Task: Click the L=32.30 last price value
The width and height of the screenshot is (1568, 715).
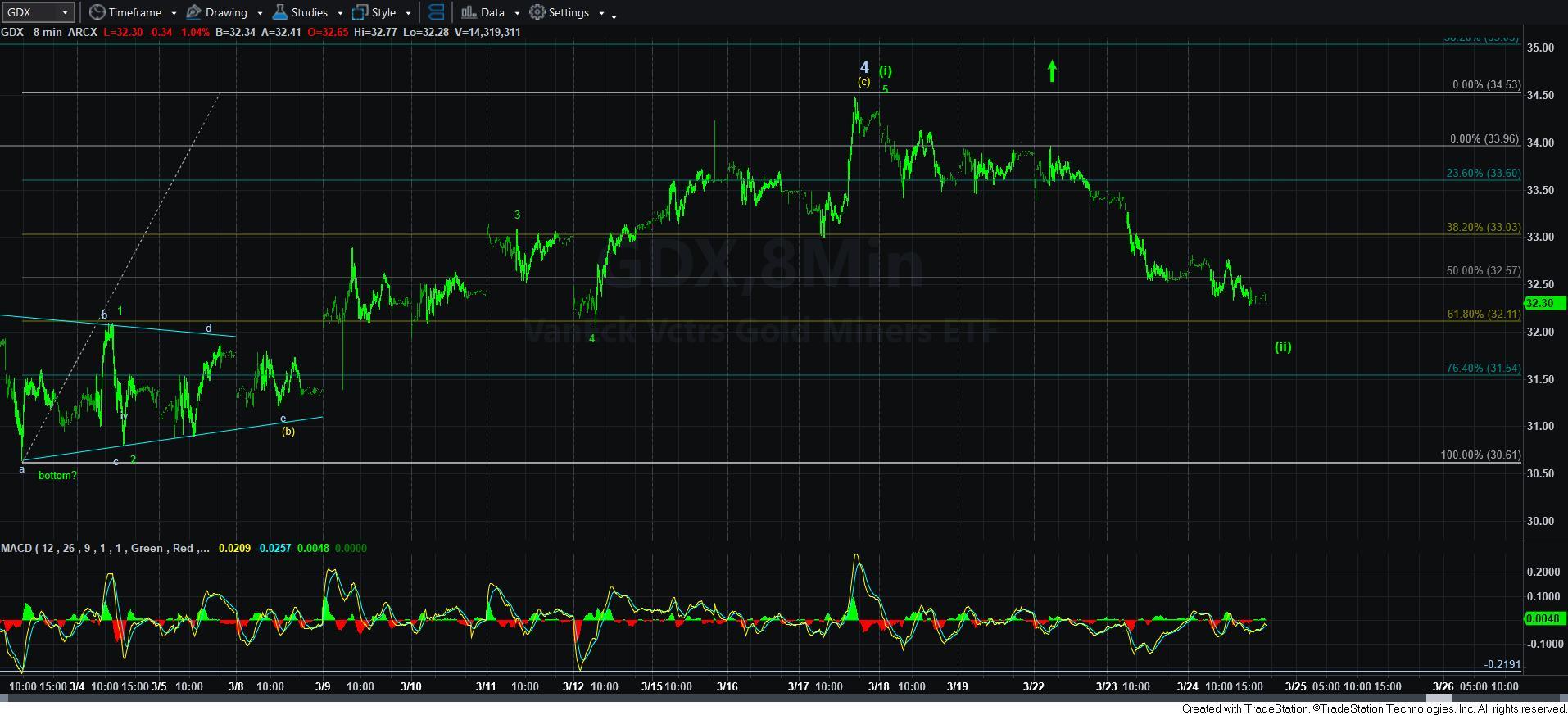Action: coord(122,32)
